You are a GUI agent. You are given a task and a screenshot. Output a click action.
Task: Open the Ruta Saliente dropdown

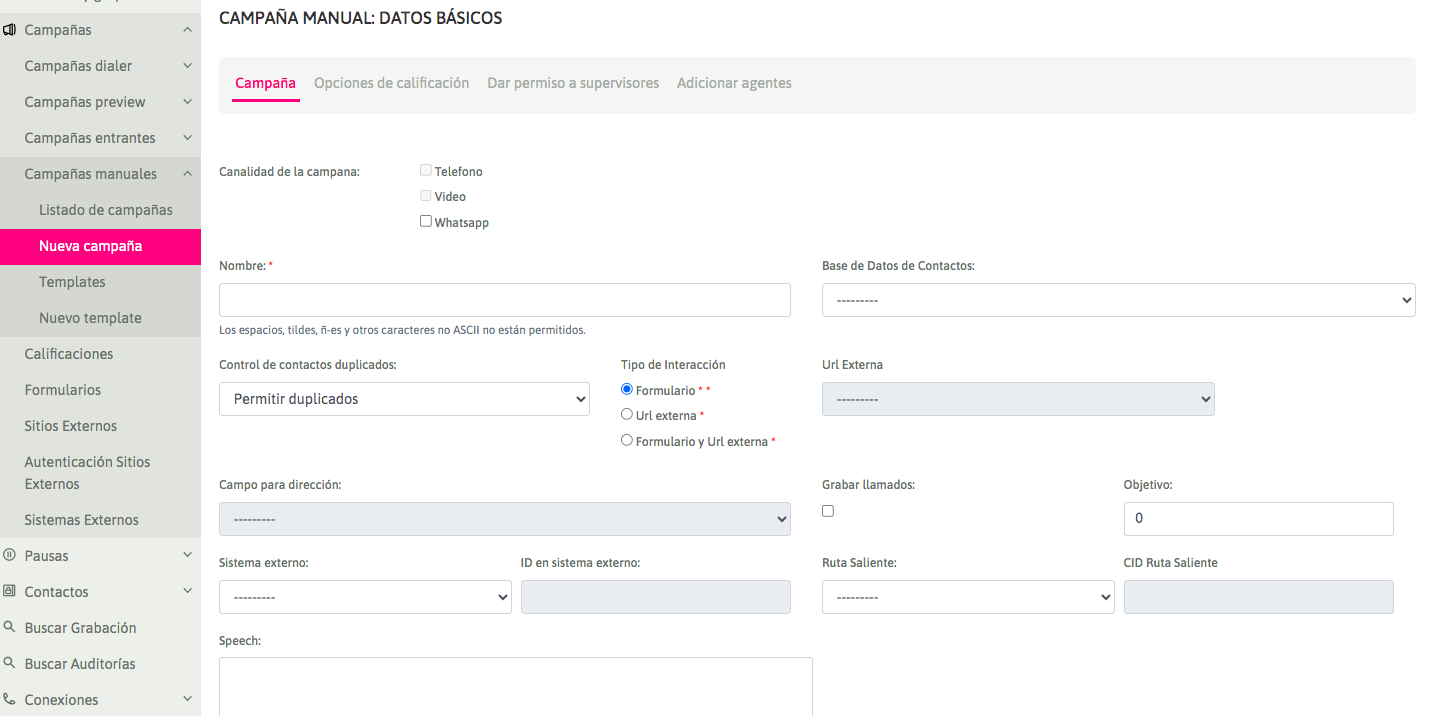click(x=967, y=597)
